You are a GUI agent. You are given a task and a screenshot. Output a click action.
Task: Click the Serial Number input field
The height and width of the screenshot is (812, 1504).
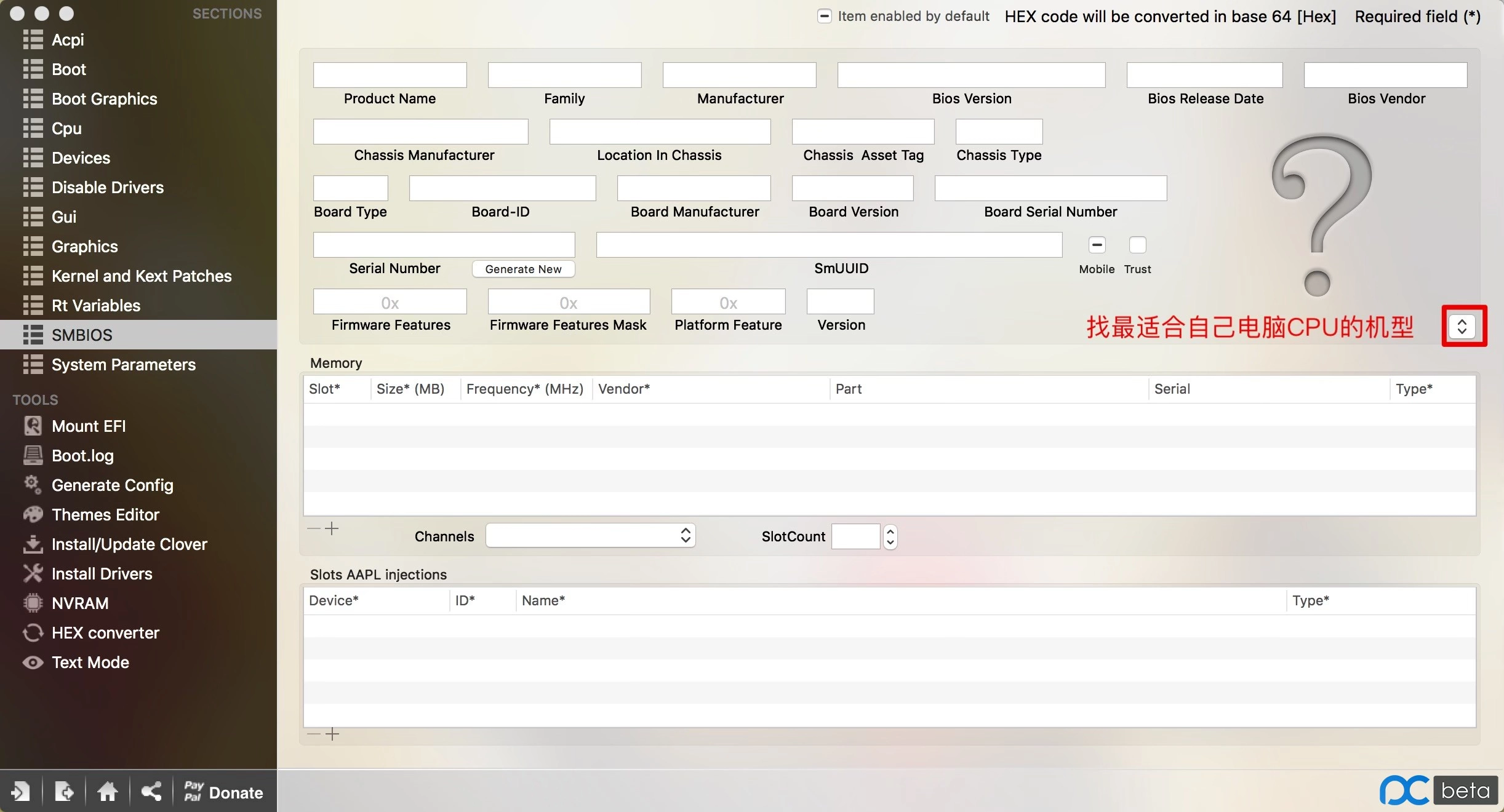[444, 245]
